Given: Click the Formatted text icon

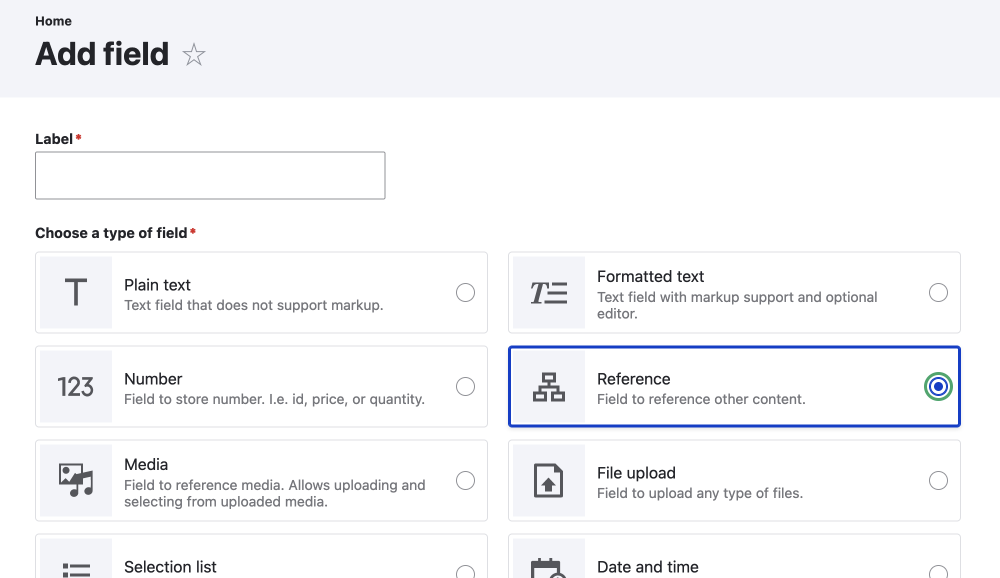Looking at the screenshot, I should (549, 293).
